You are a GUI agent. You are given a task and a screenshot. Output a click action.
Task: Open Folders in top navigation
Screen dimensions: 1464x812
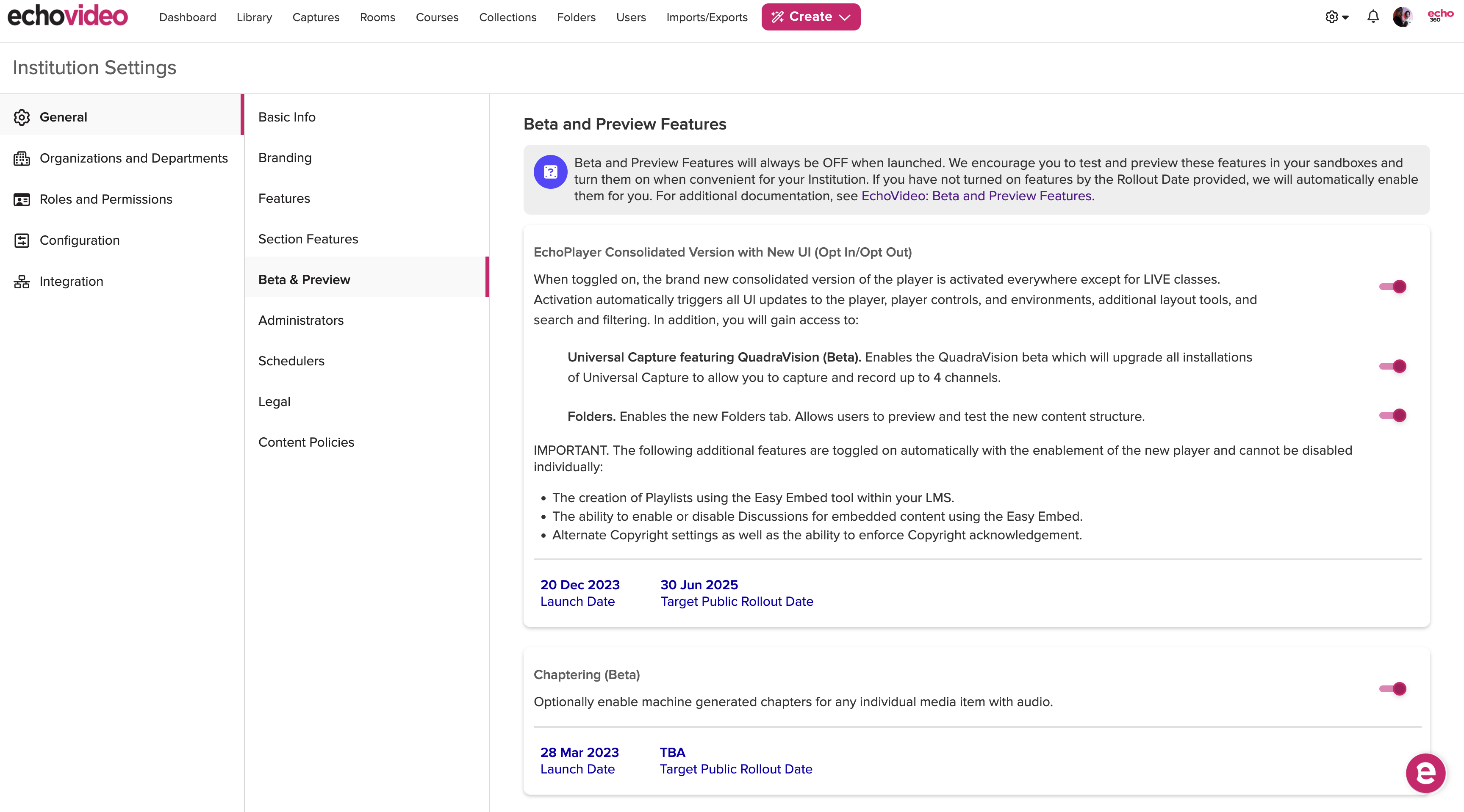click(x=576, y=17)
